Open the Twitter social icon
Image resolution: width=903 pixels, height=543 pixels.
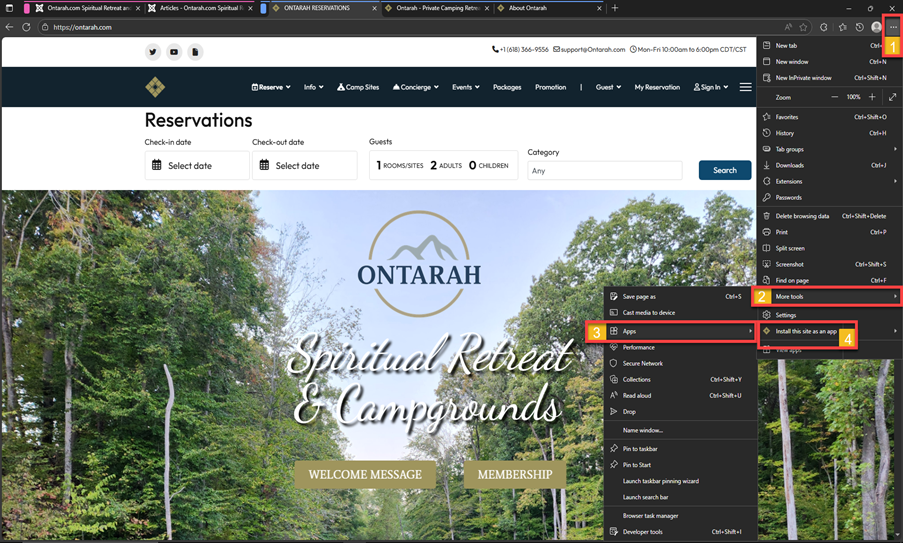(x=153, y=52)
